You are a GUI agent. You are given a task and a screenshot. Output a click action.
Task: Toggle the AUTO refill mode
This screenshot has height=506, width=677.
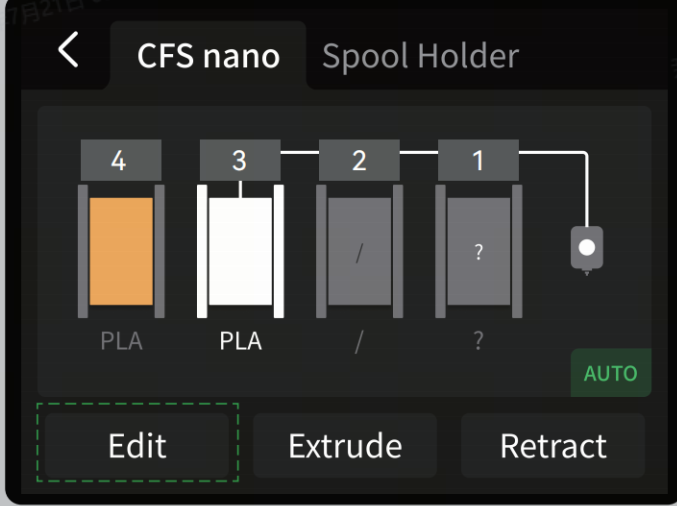[611, 373]
